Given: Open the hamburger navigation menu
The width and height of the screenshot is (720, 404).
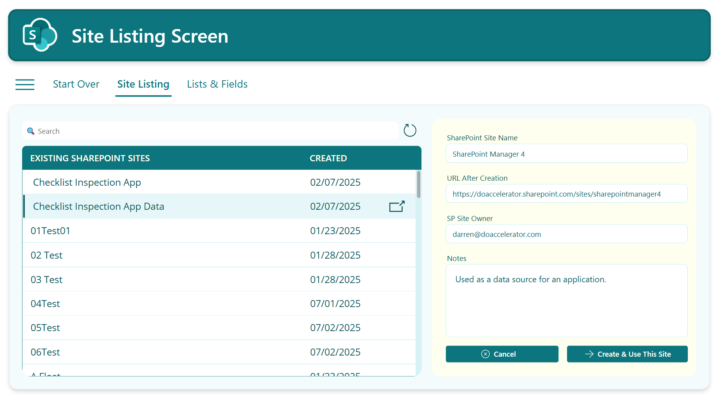Looking at the screenshot, I should pyautogui.click(x=25, y=85).
